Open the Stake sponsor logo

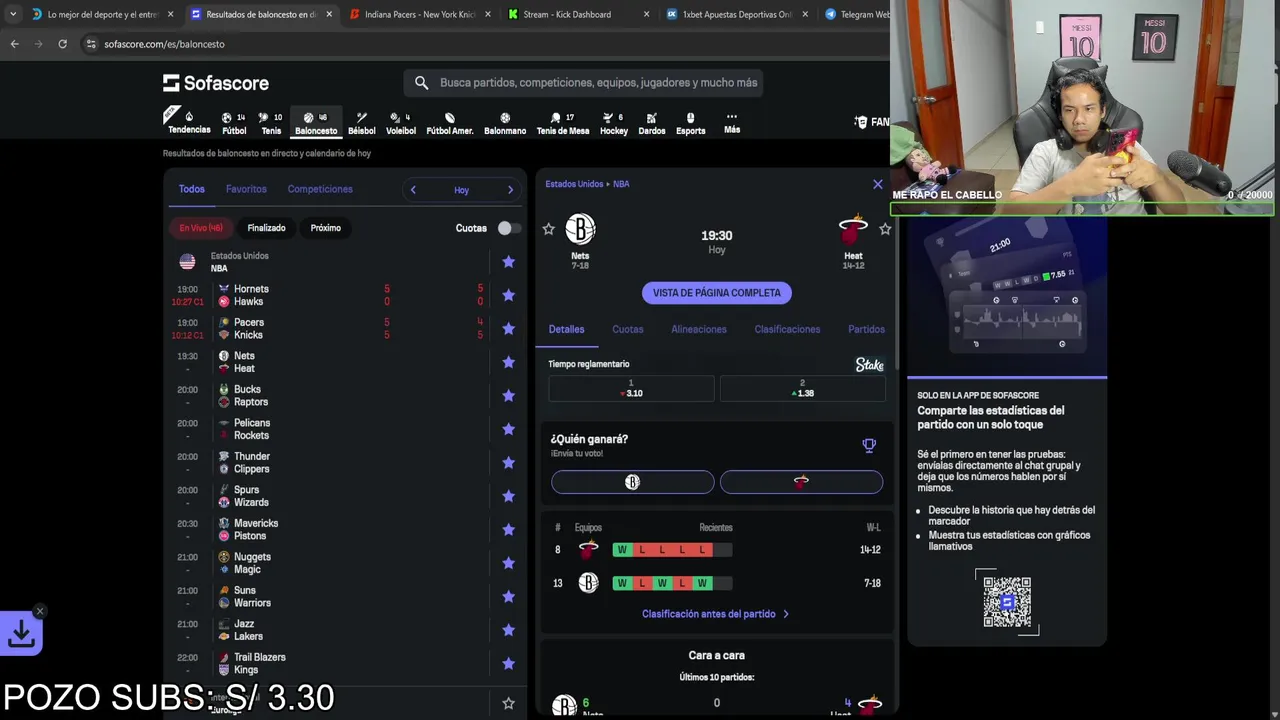click(870, 365)
